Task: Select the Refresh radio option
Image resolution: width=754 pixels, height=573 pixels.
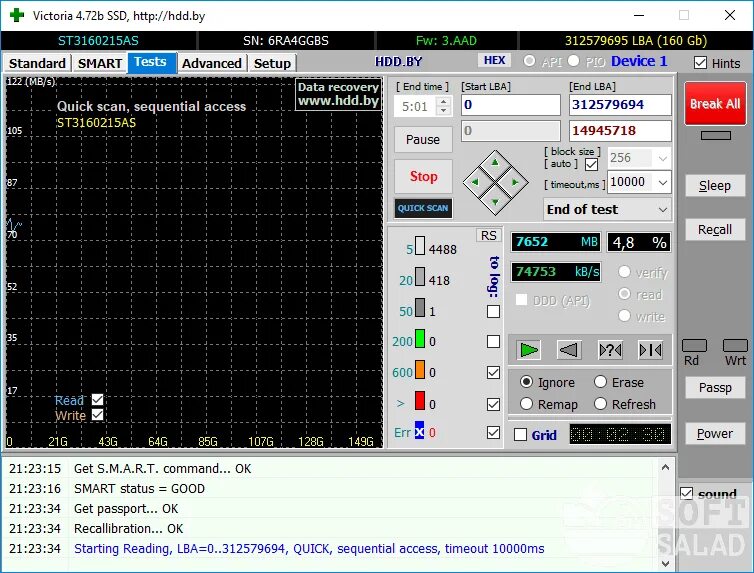Action: coord(600,404)
